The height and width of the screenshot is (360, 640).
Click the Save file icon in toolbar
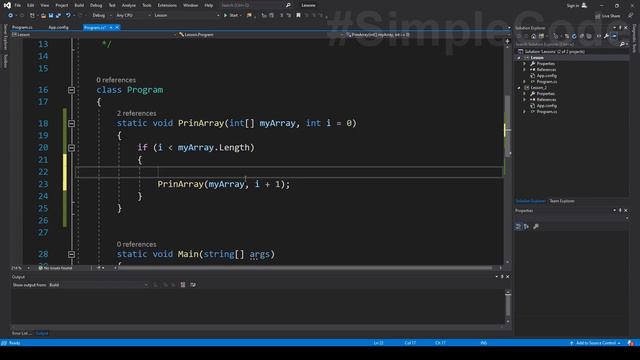[x=51, y=16]
